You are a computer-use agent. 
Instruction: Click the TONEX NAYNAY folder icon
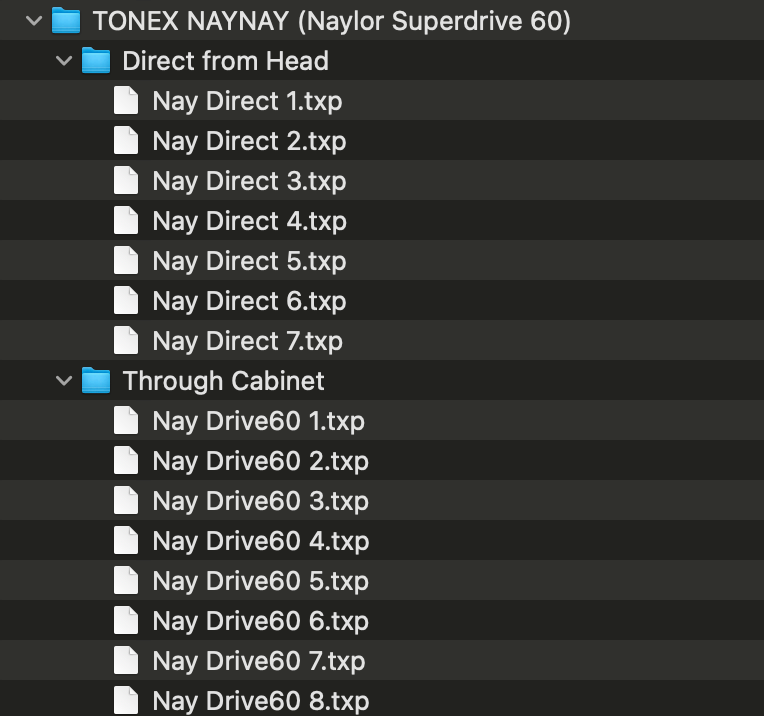pyautogui.click(x=66, y=21)
